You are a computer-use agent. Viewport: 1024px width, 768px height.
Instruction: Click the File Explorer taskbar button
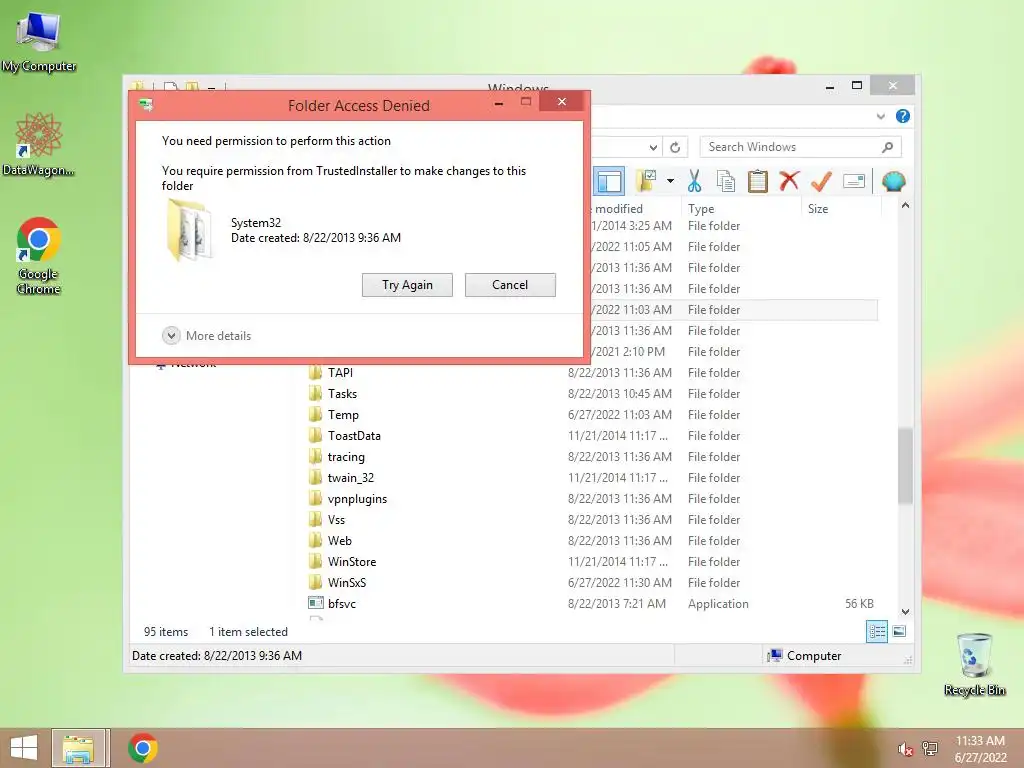(78, 748)
